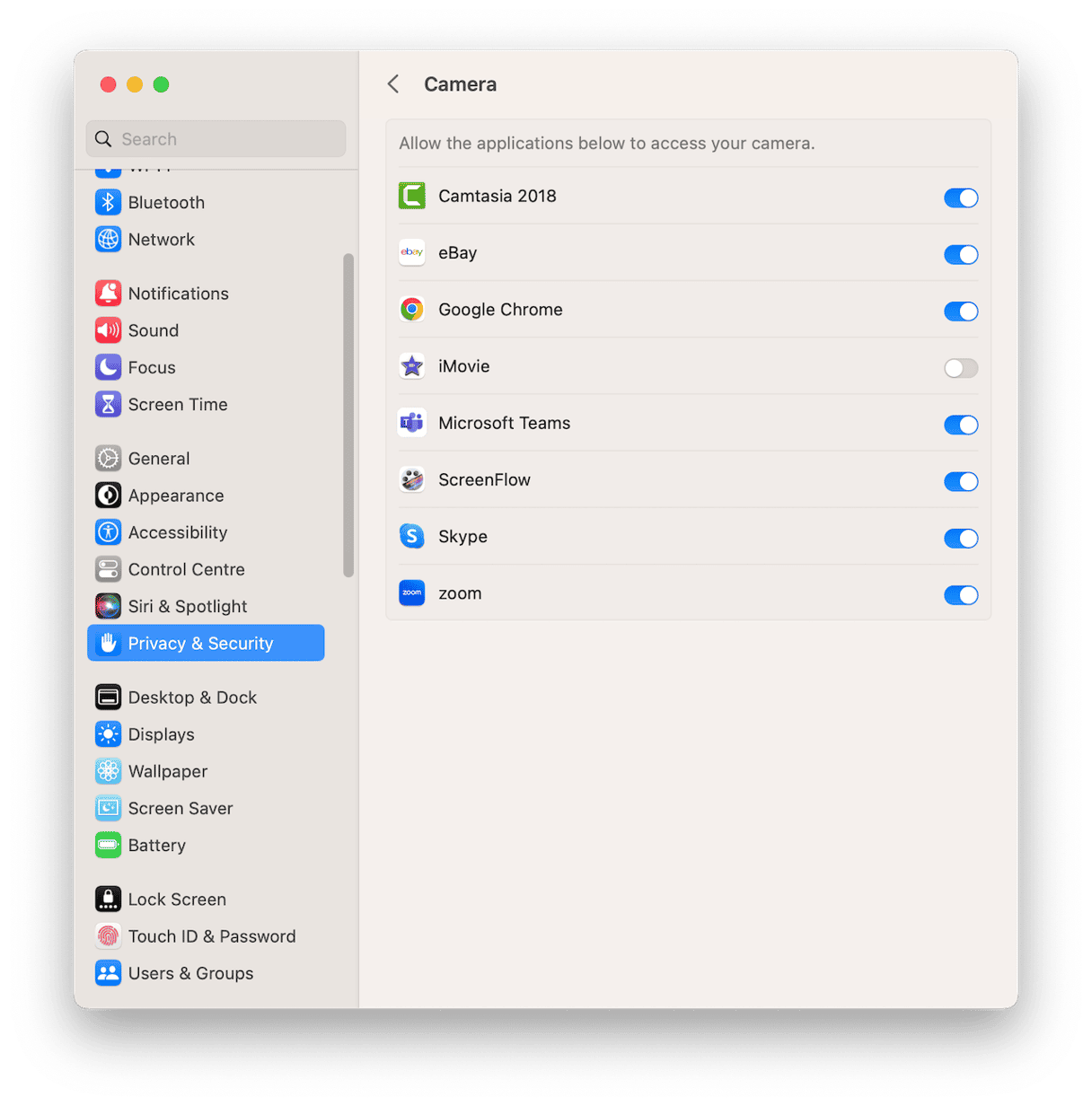Select Privacy & Security in sidebar

tap(200, 643)
